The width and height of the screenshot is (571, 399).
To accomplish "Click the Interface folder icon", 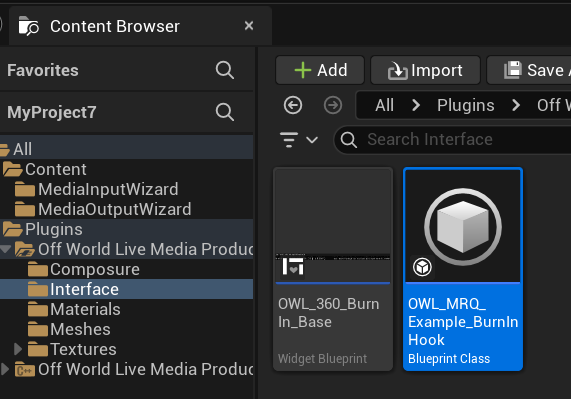I will pos(38,289).
